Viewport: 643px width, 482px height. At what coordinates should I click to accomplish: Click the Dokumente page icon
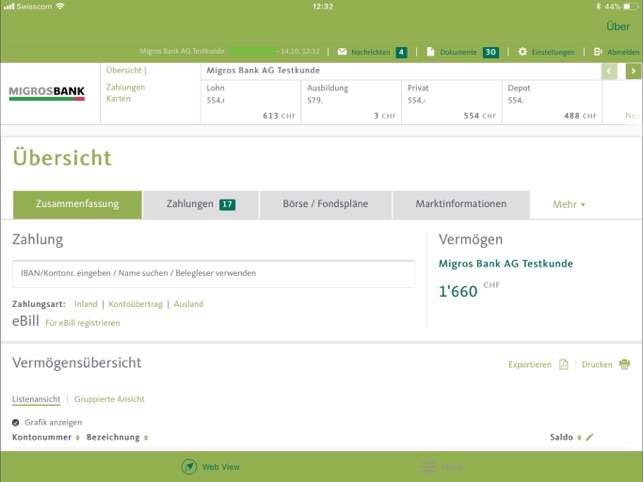tap(430, 52)
